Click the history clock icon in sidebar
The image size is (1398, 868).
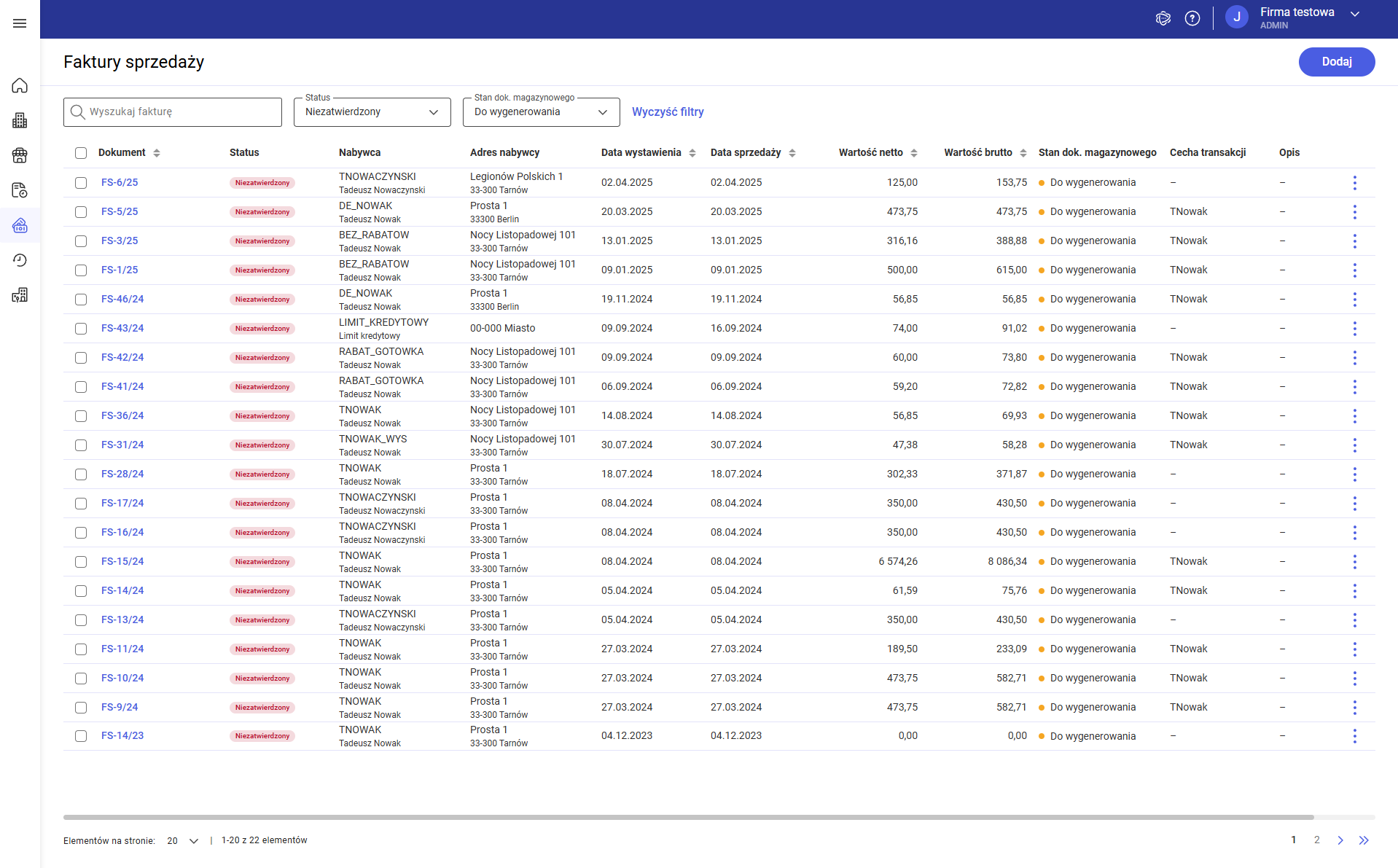tap(20, 260)
